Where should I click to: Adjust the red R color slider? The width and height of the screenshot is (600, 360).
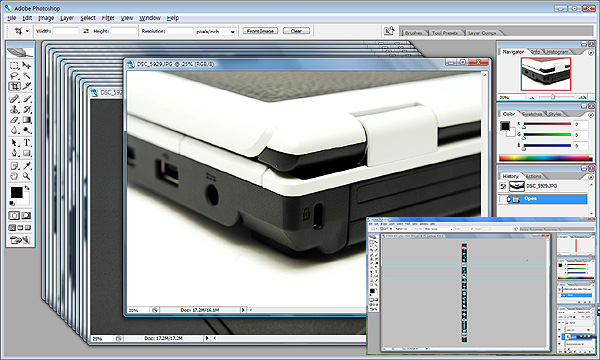547,125
